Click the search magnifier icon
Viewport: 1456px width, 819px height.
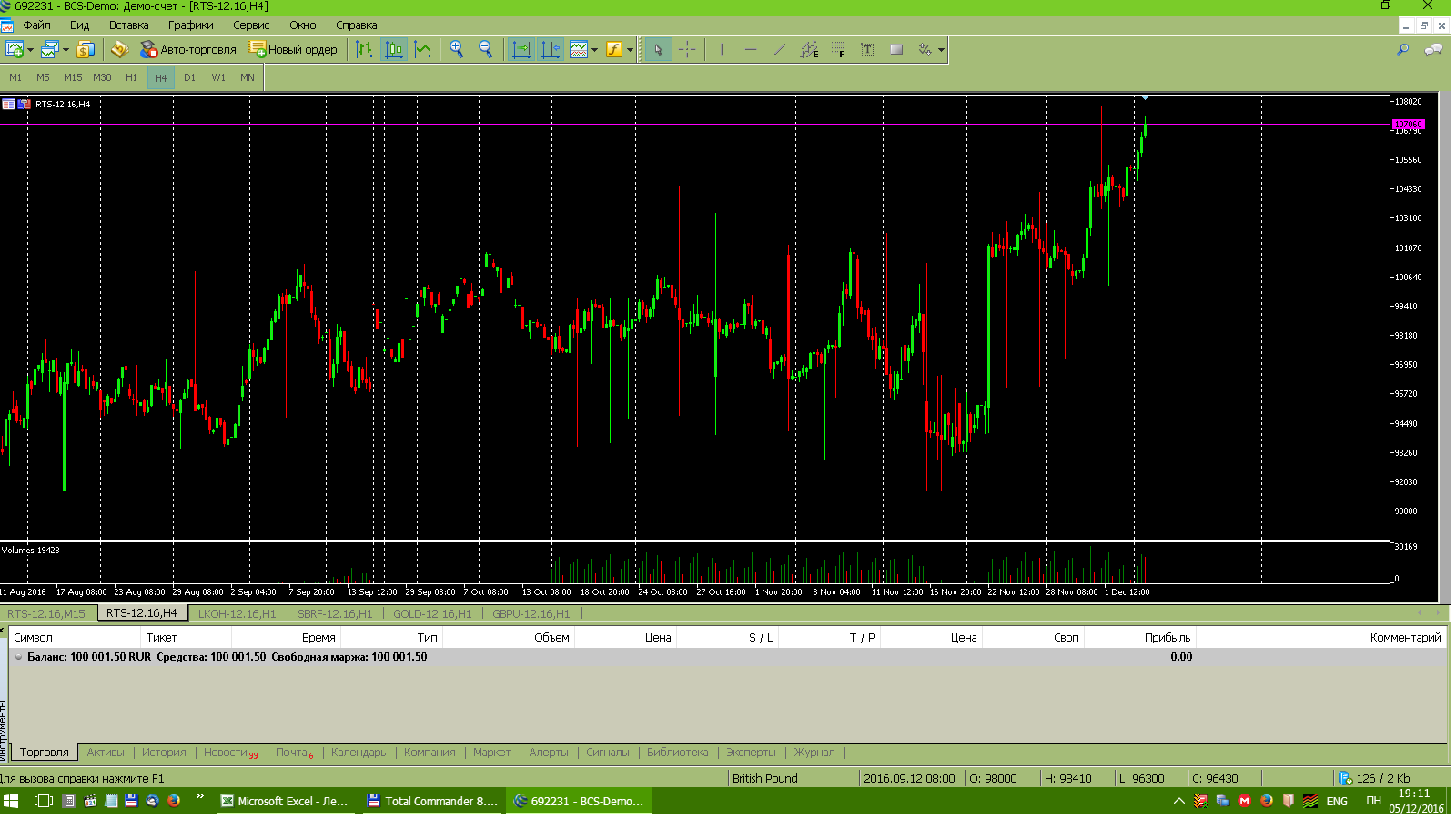tap(1402, 49)
